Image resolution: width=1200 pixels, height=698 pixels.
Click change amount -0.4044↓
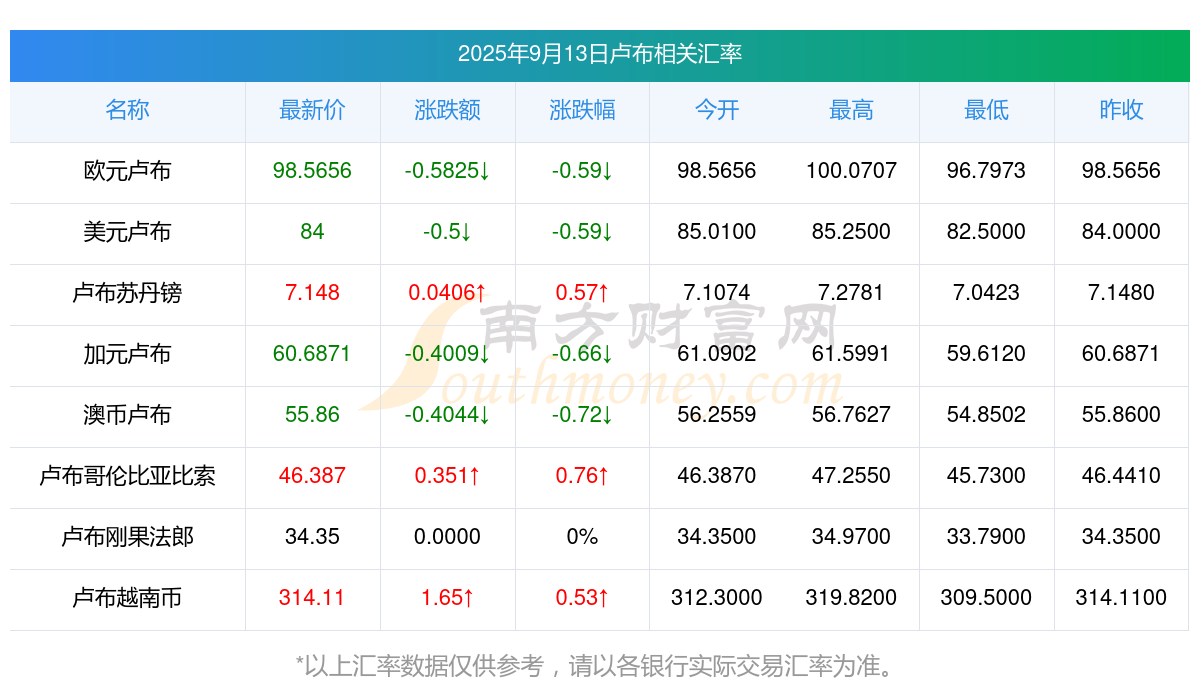pyautogui.click(x=447, y=415)
